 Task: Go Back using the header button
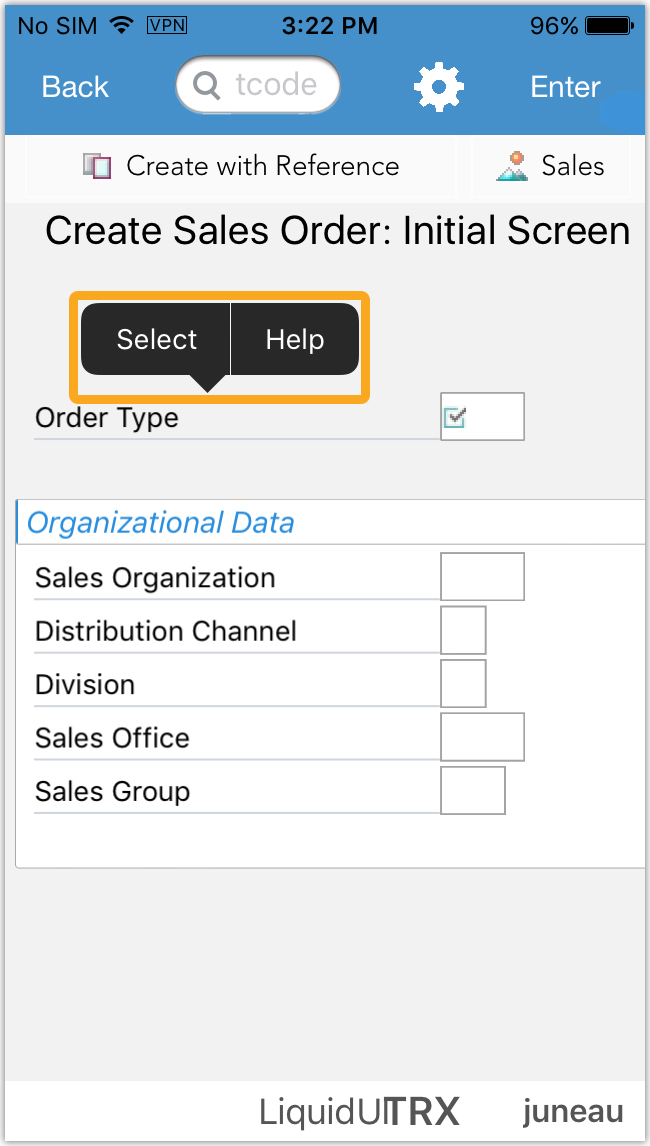(75, 88)
